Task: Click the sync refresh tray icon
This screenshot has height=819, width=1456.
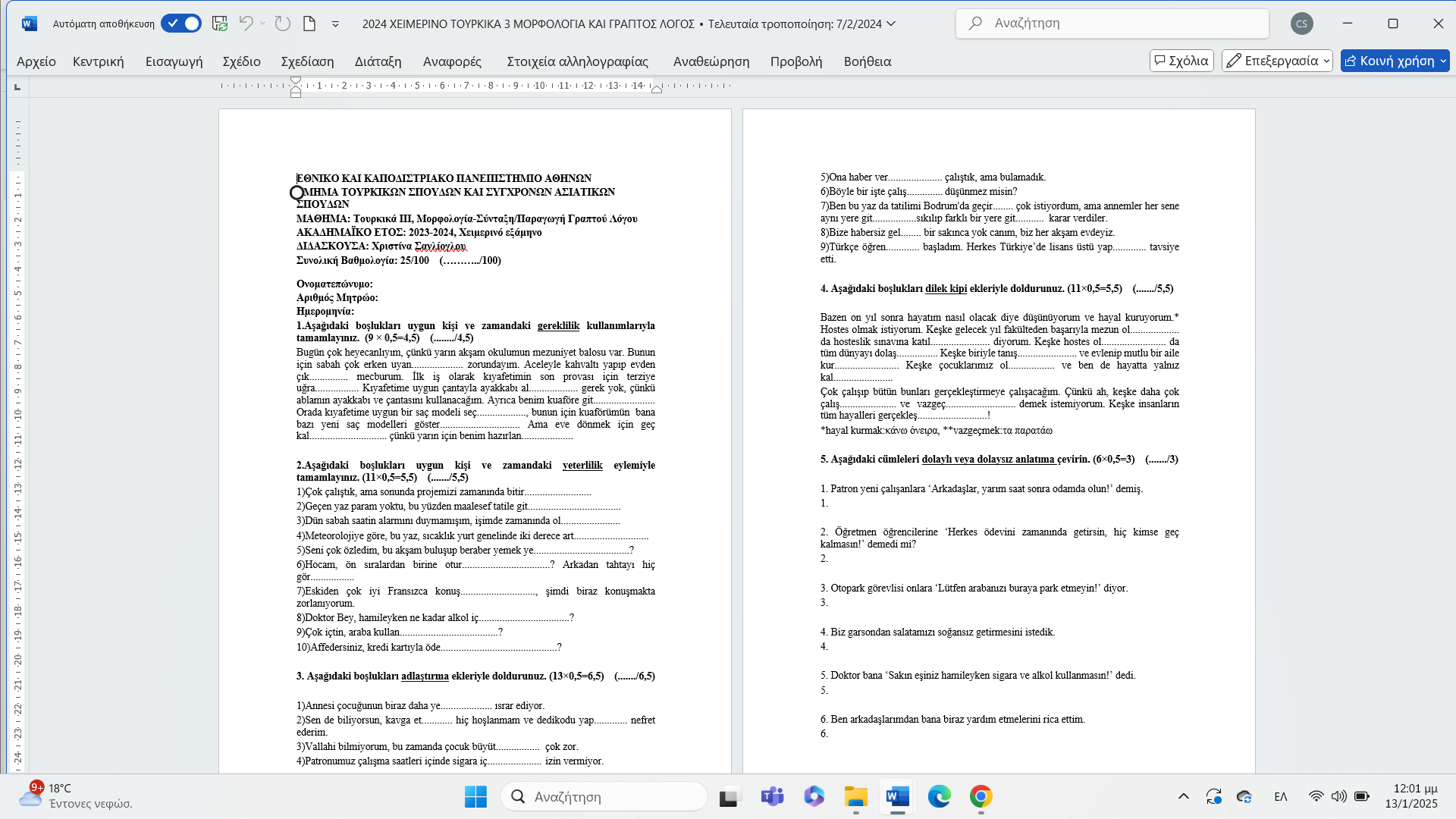Action: (x=1213, y=796)
